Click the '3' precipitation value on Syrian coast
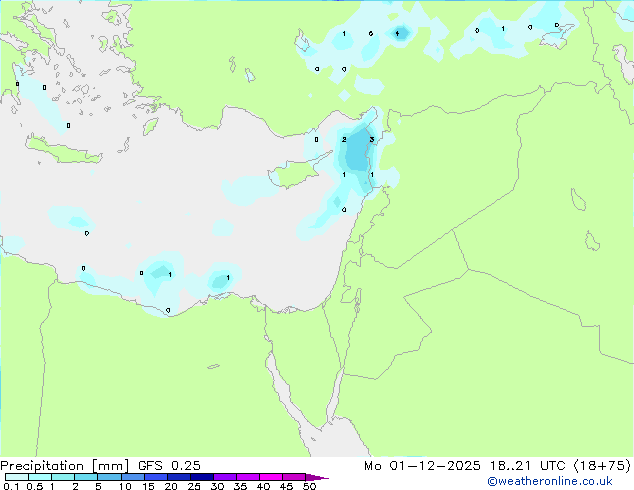Viewport: 634px width, 490px height. click(372, 140)
